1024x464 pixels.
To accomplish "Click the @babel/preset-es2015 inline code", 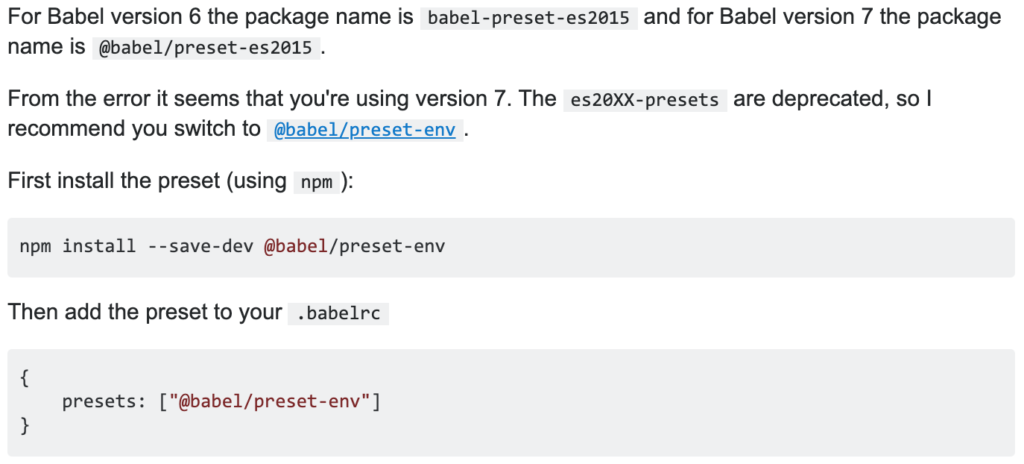I will [206, 48].
